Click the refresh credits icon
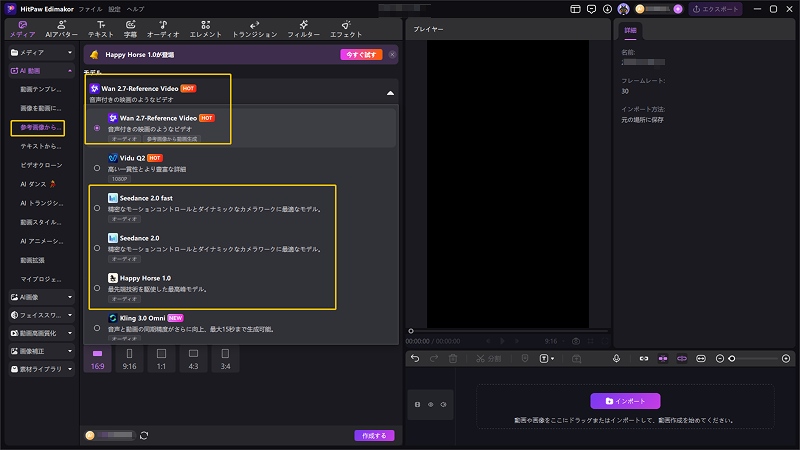Viewport: 800px width, 450px height. coord(144,435)
